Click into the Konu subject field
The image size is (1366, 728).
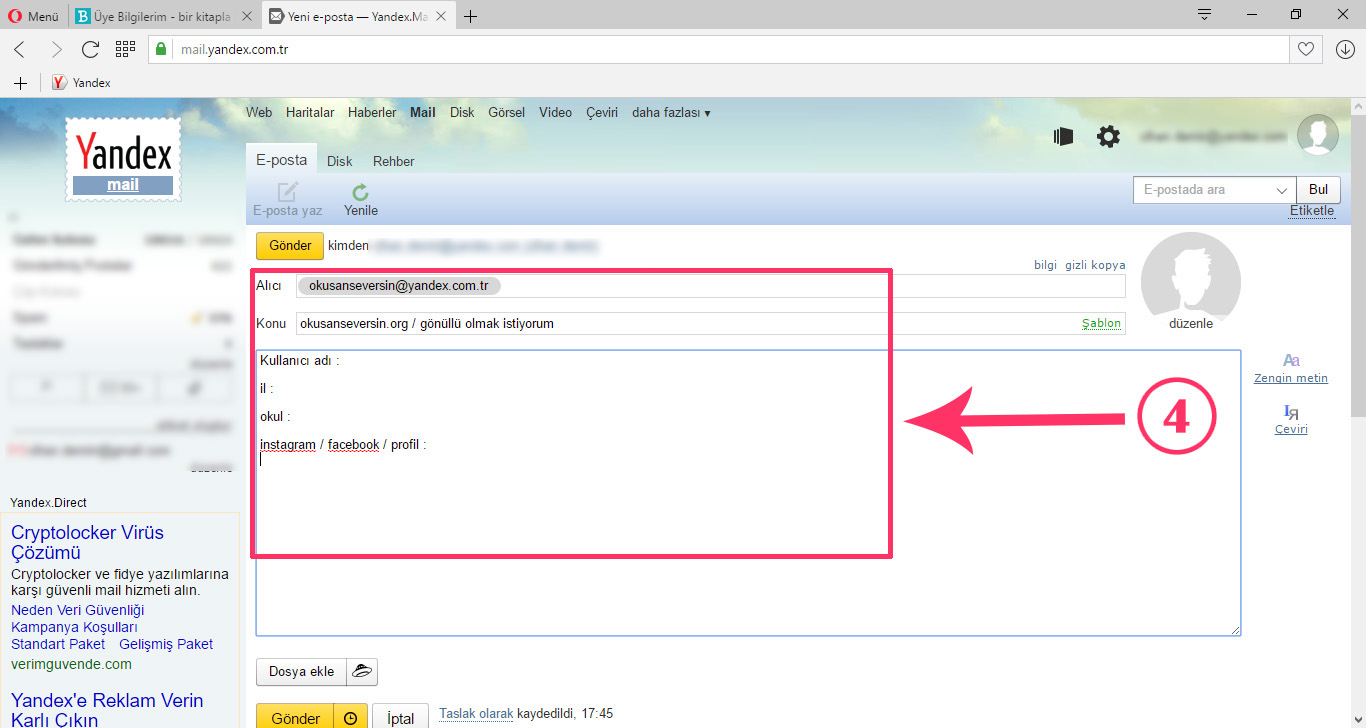point(680,324)
